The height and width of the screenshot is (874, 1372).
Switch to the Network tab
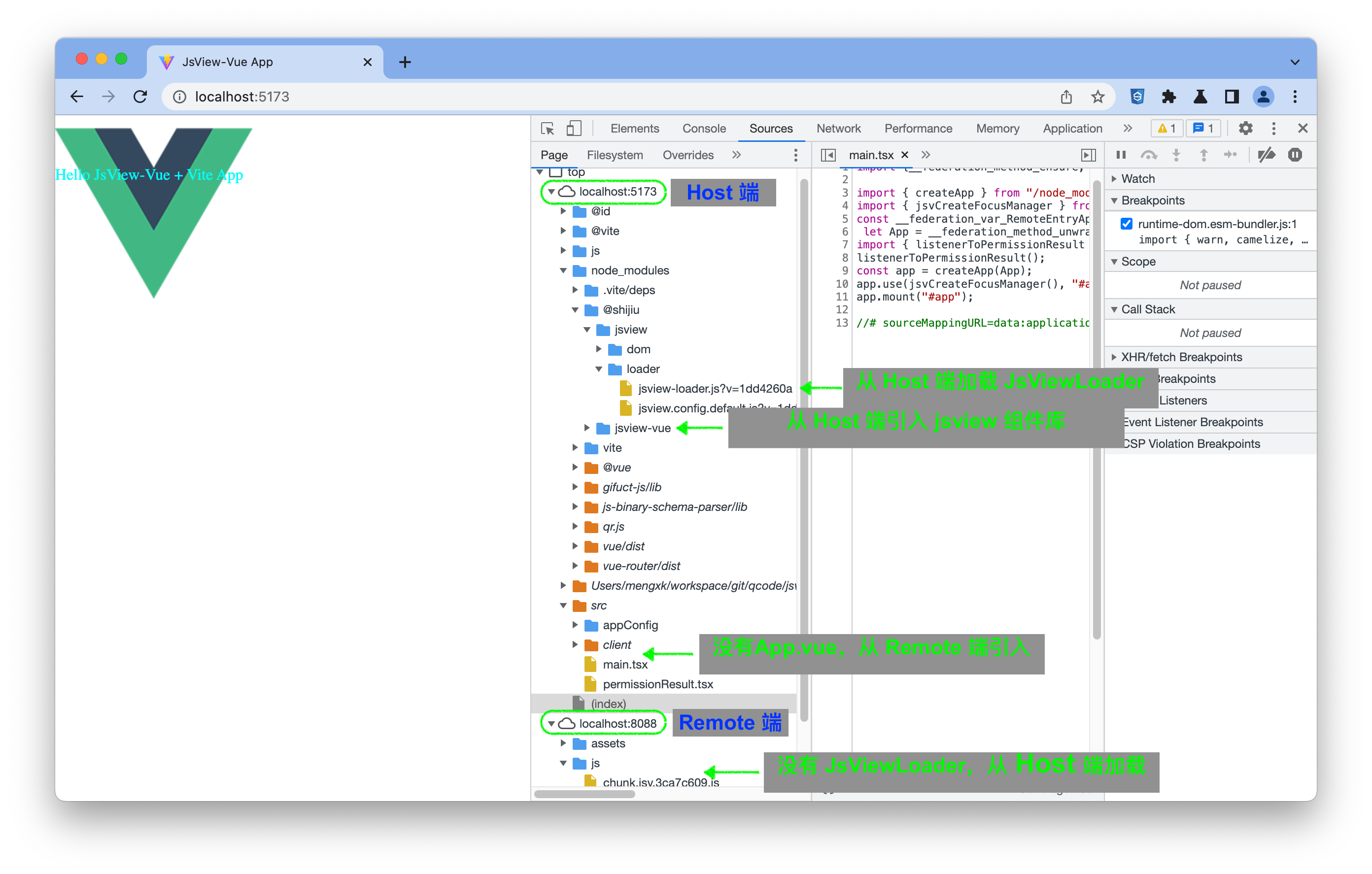pos(838,129)
